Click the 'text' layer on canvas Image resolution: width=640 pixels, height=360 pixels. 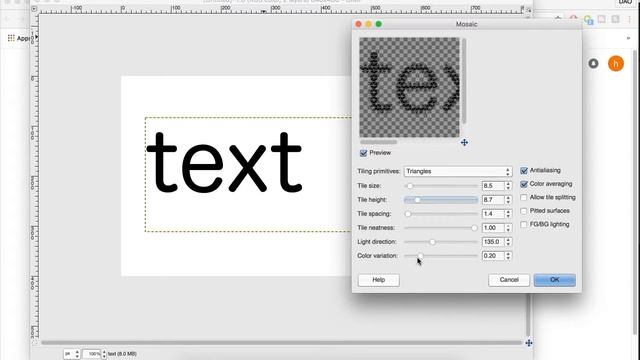[224, 162]
